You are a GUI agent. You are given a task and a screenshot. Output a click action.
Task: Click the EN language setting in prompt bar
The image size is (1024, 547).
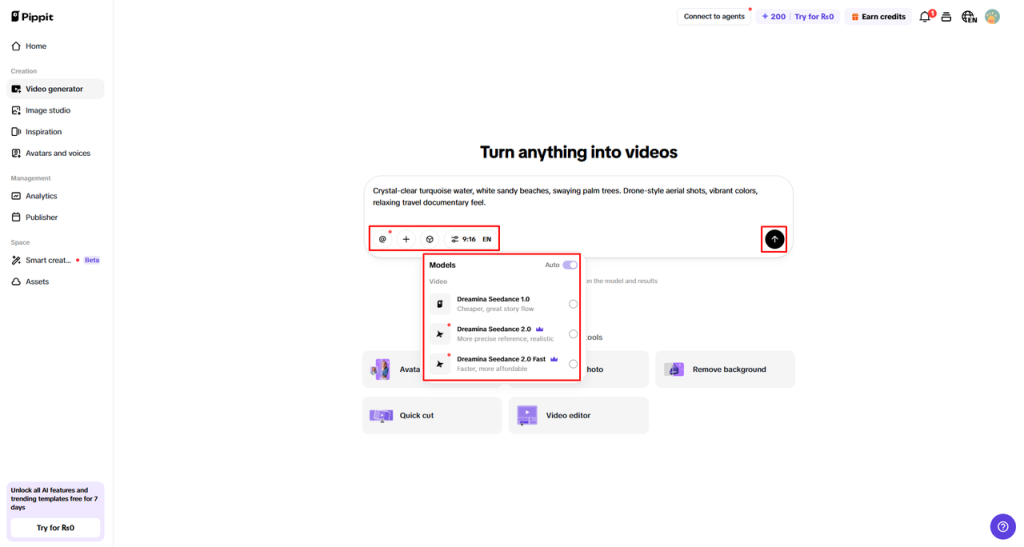pyautogui.click(x=487, y=240)
